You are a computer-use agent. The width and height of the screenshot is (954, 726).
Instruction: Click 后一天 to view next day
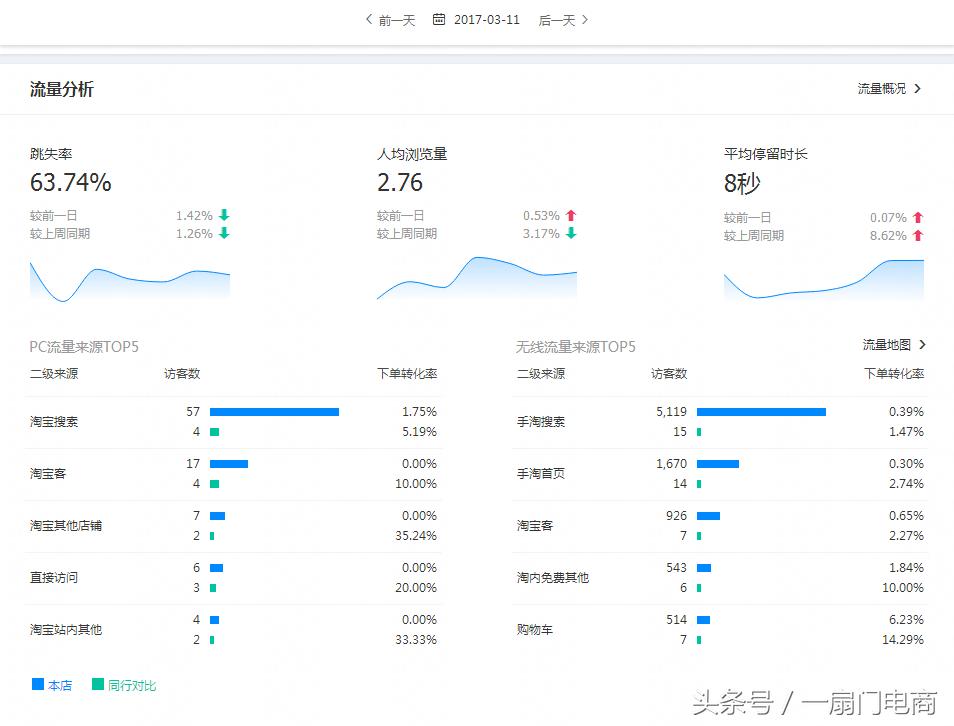pyautogui.click(x=559, y=19)
